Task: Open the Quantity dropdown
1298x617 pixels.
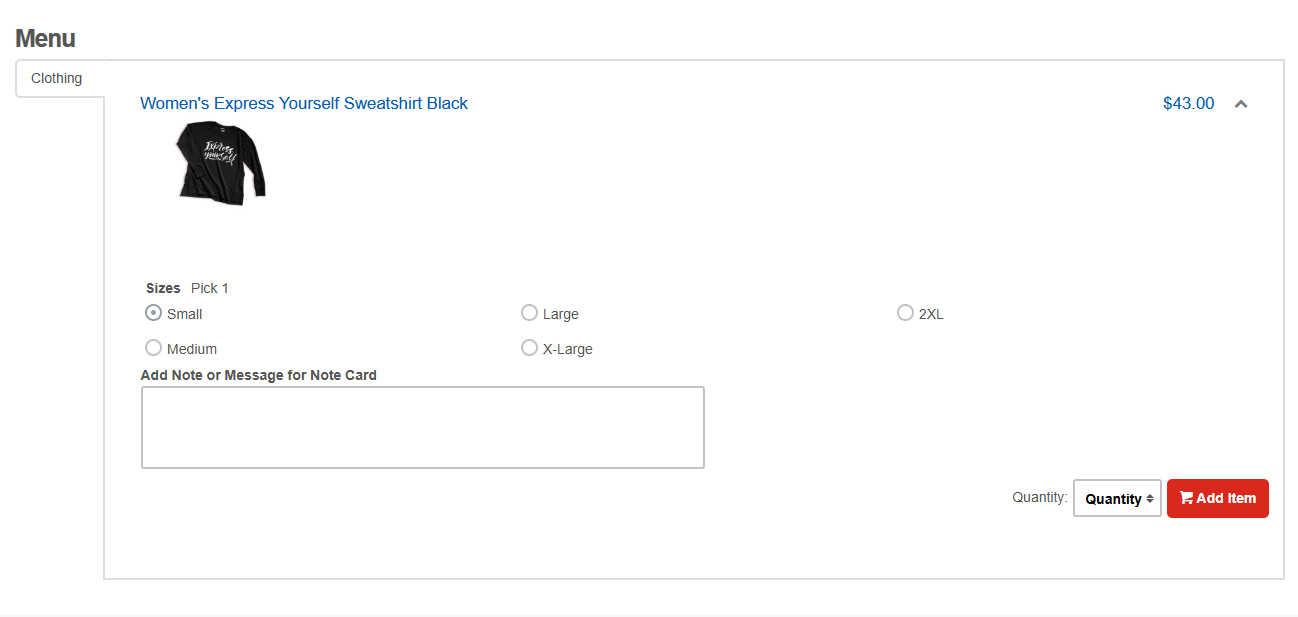Action: 1117,498
